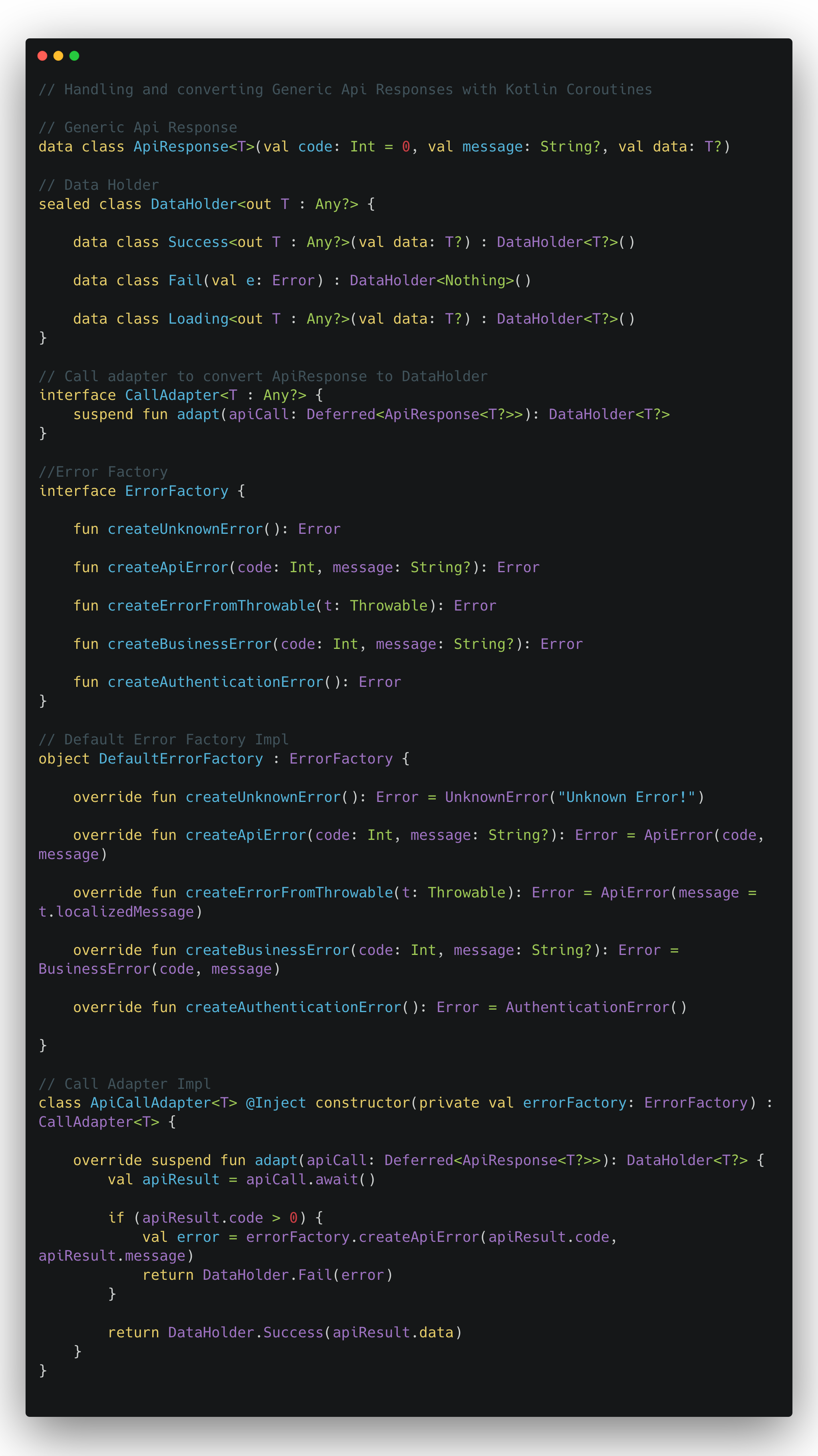The width and height of the screenshot is (818, 1456).
Task: Click the title comment about Kotlin Coroutines
Action: (345, 90)
